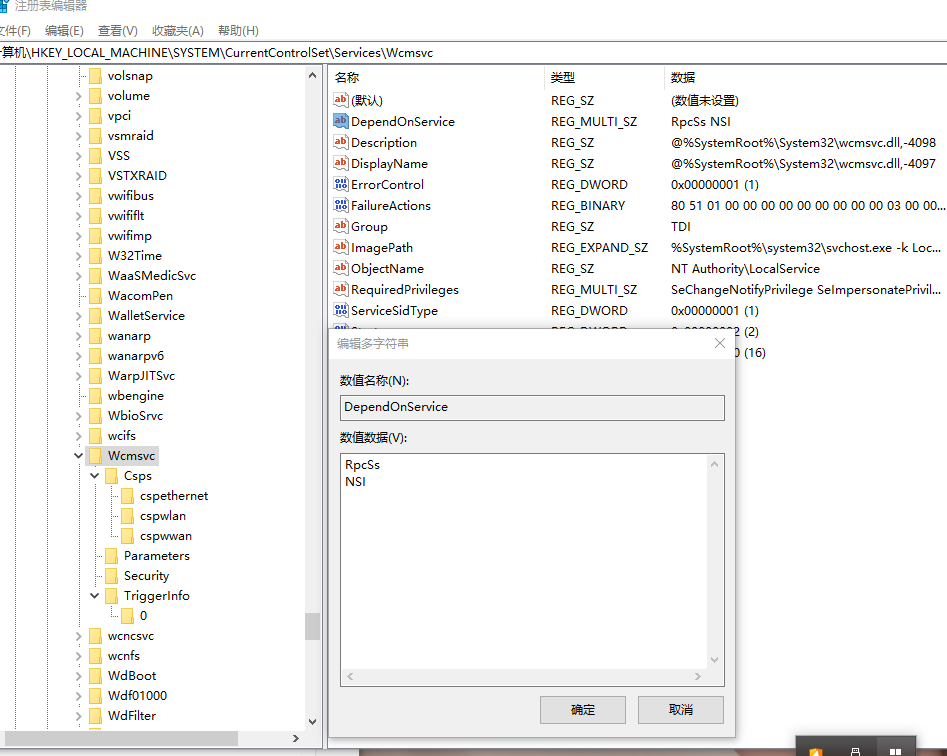The image size is (947, 756).
Task: Open the 帮助(H) menu
Action: pos(238,31)
